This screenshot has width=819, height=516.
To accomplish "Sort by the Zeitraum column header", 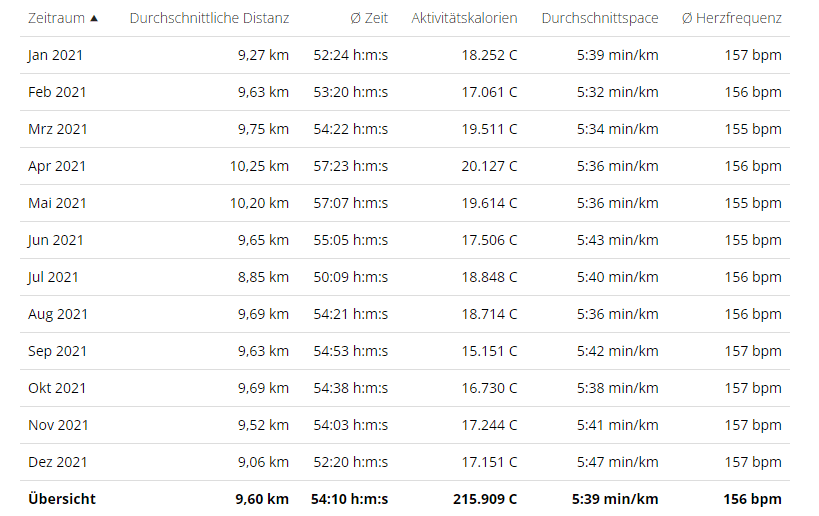I will (x=56, y=18).
